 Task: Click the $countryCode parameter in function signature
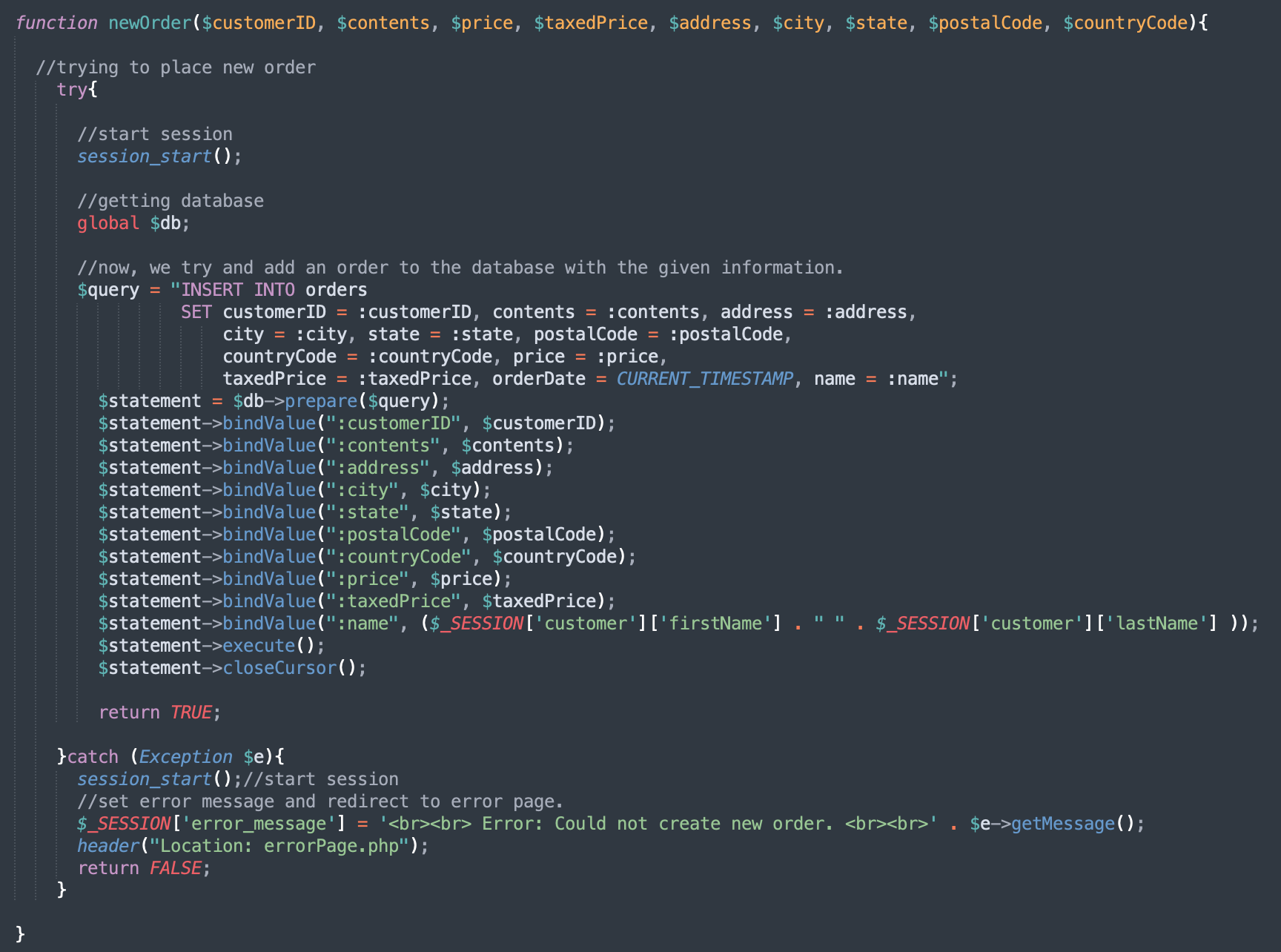point(1125,23)
